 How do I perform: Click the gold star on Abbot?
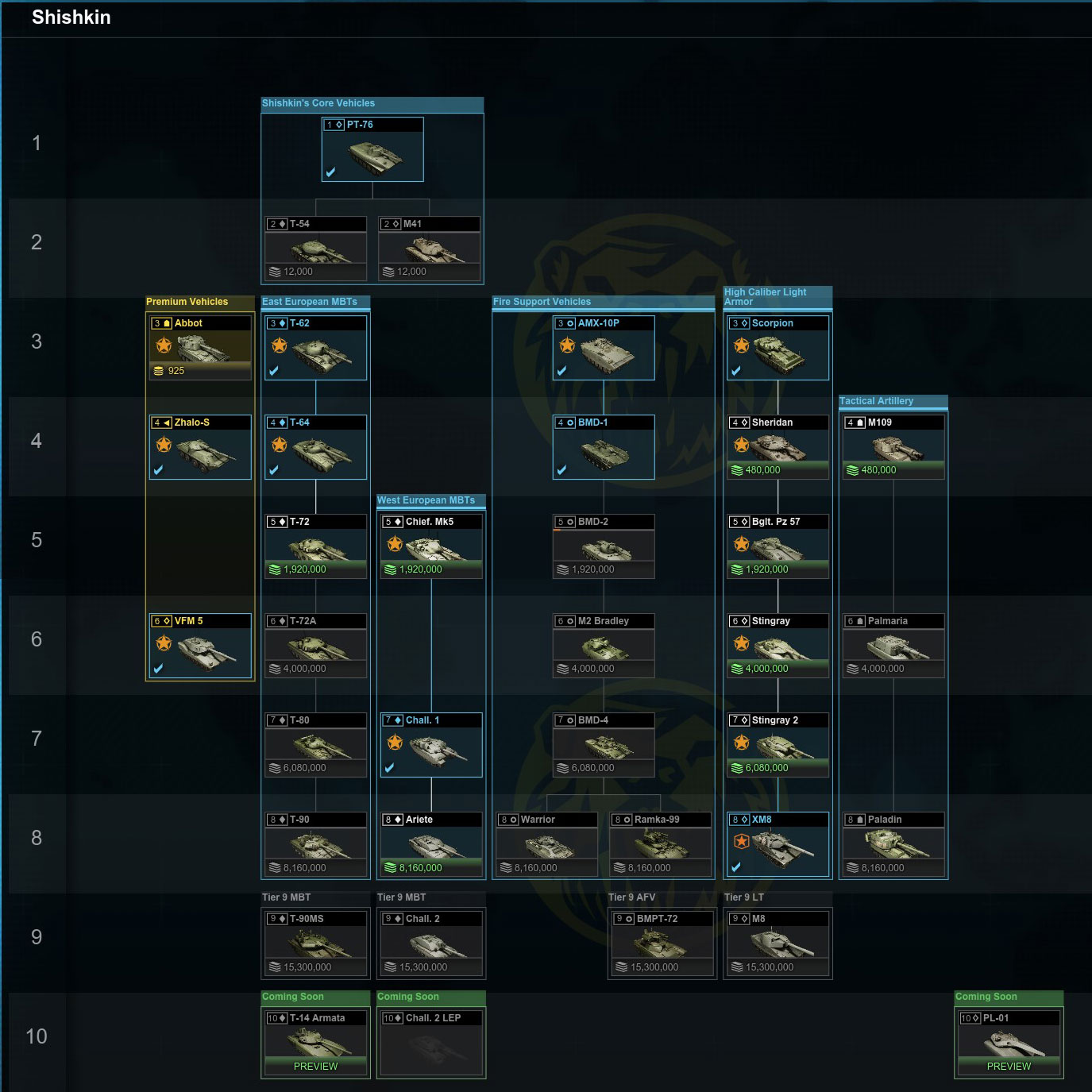tap(164, 345)
